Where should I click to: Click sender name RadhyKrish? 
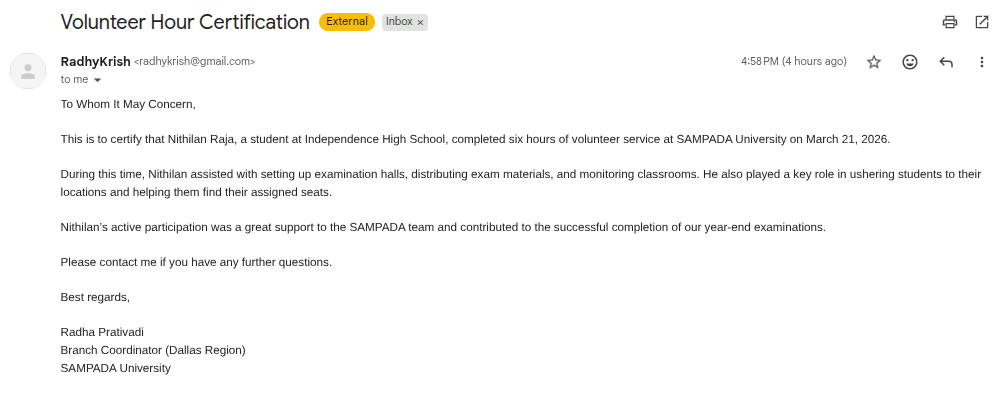point(95,61)
